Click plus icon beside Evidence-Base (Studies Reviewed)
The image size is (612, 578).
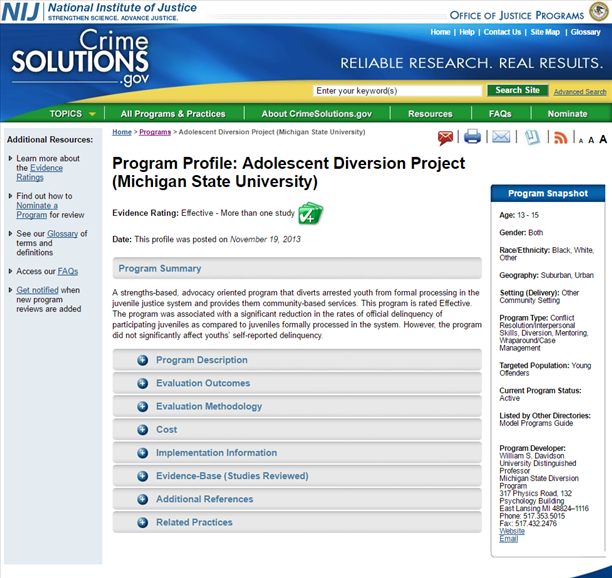click(142, 476)
